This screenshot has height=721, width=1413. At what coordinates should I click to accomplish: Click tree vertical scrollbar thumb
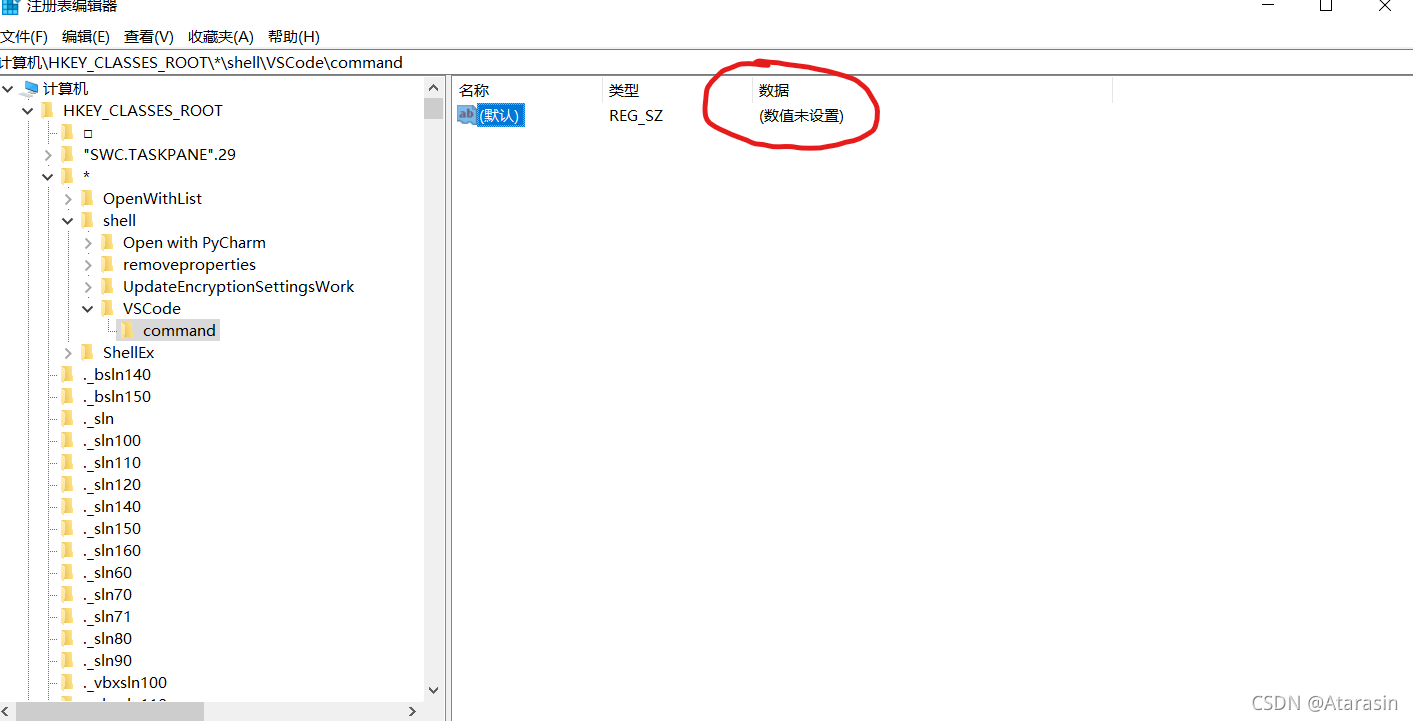(x=433, y=108)
